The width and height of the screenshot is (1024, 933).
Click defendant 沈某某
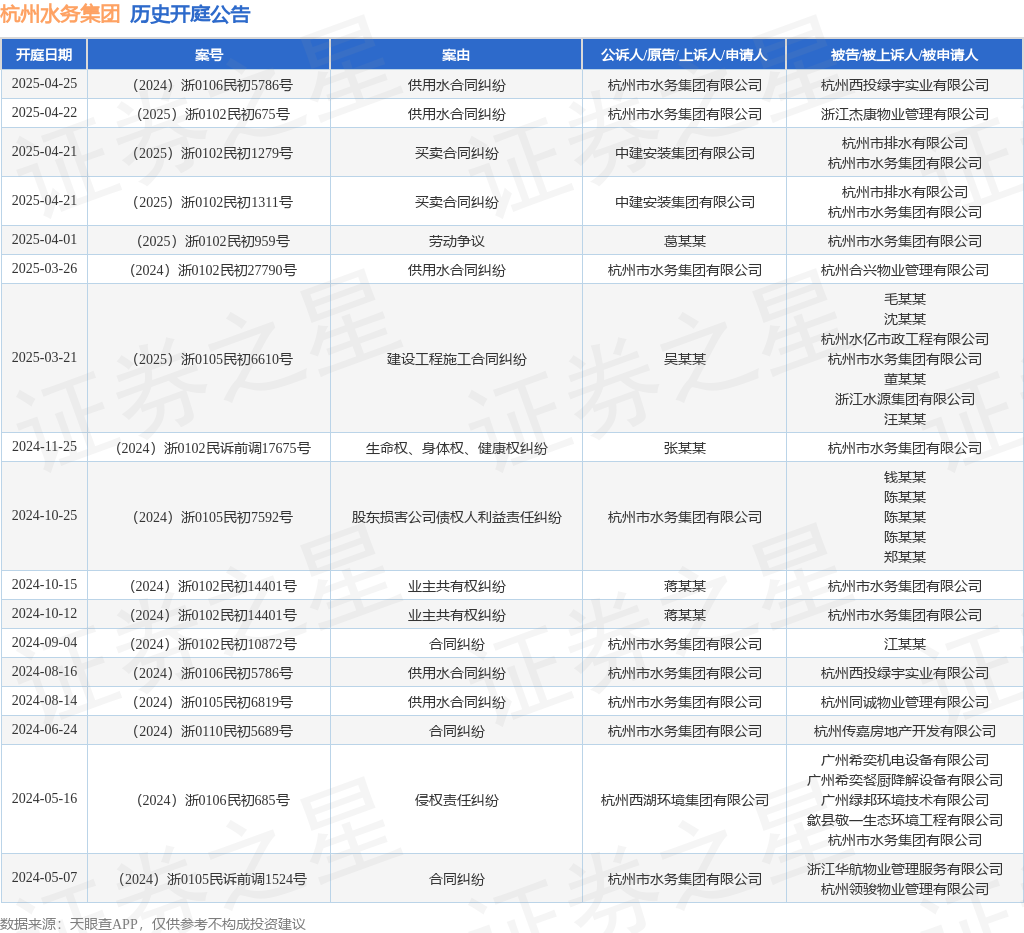coord(904,319)
